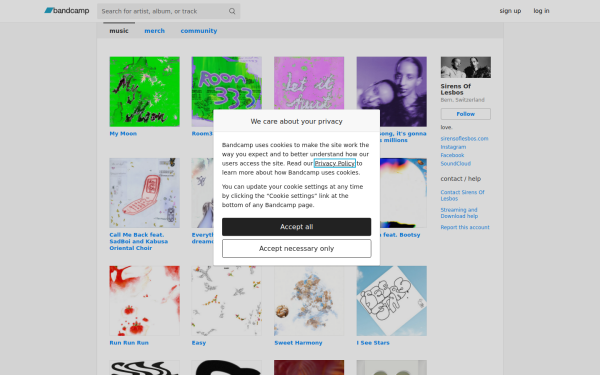The height and width of the screenshot is (375, 600).
Task: Open the Call Me Back flip-phone cover
Action: [144, 193]
